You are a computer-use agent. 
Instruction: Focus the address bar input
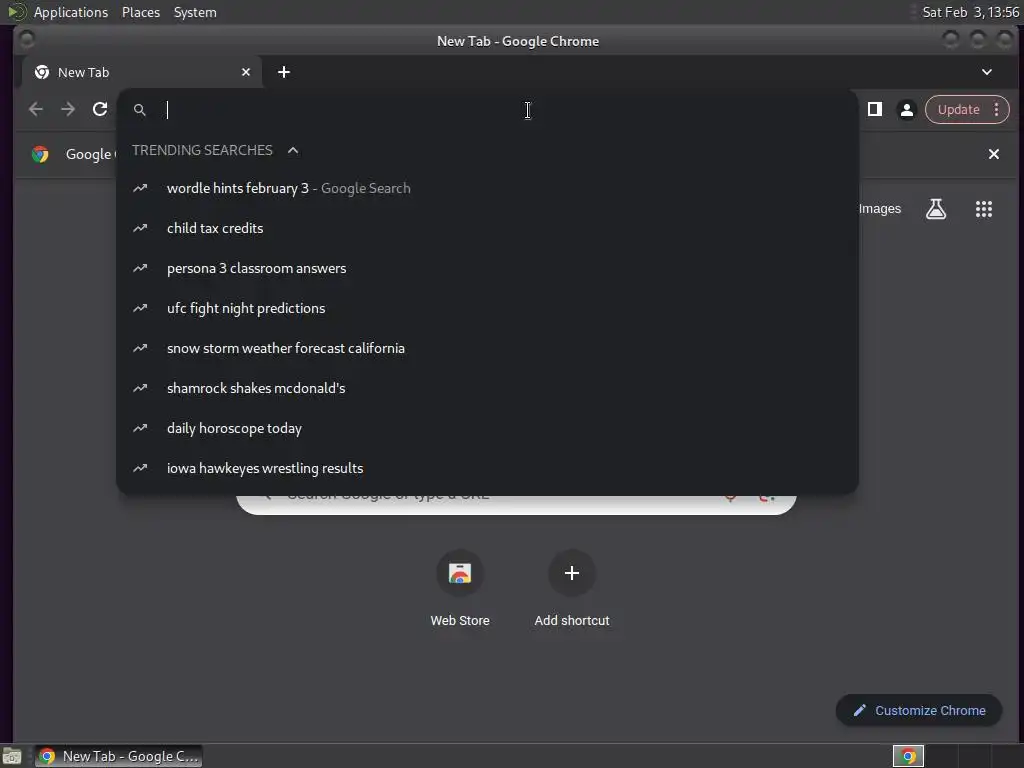coord(487,110)
